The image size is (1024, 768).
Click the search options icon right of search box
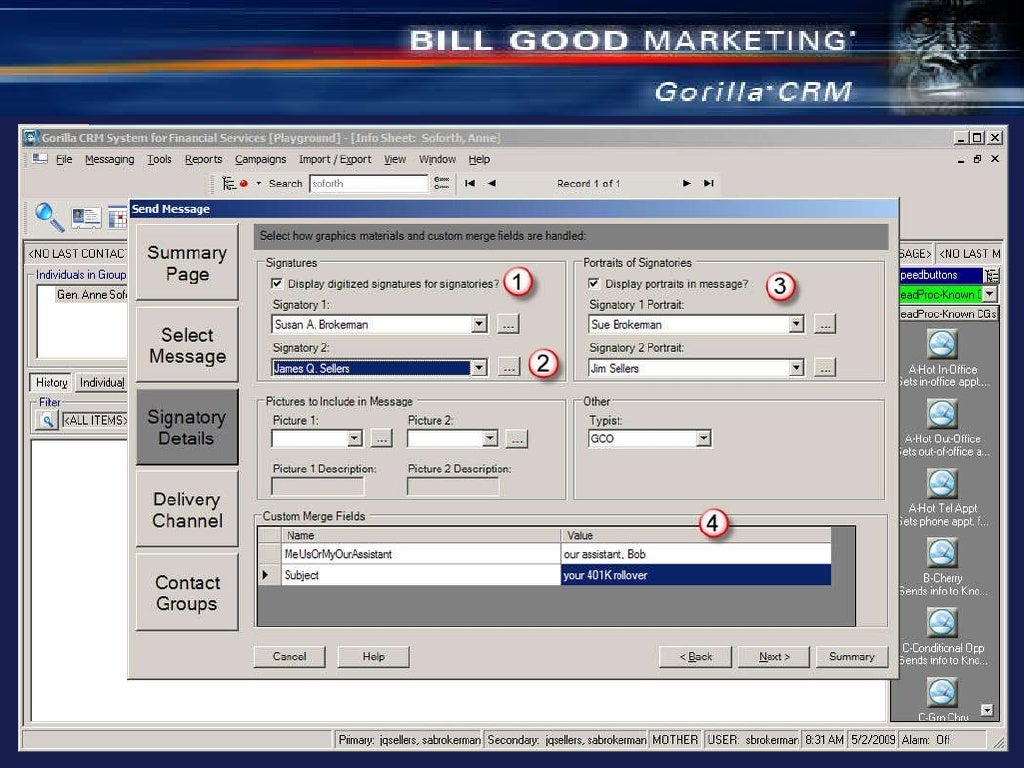point(442,184)
